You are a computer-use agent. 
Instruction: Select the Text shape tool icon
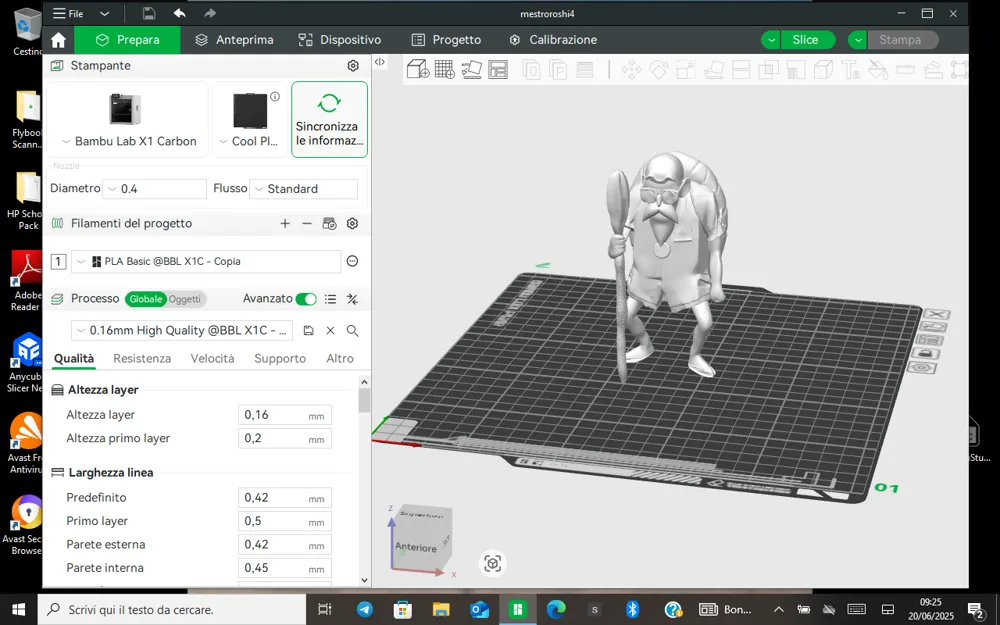click(851, 69)
